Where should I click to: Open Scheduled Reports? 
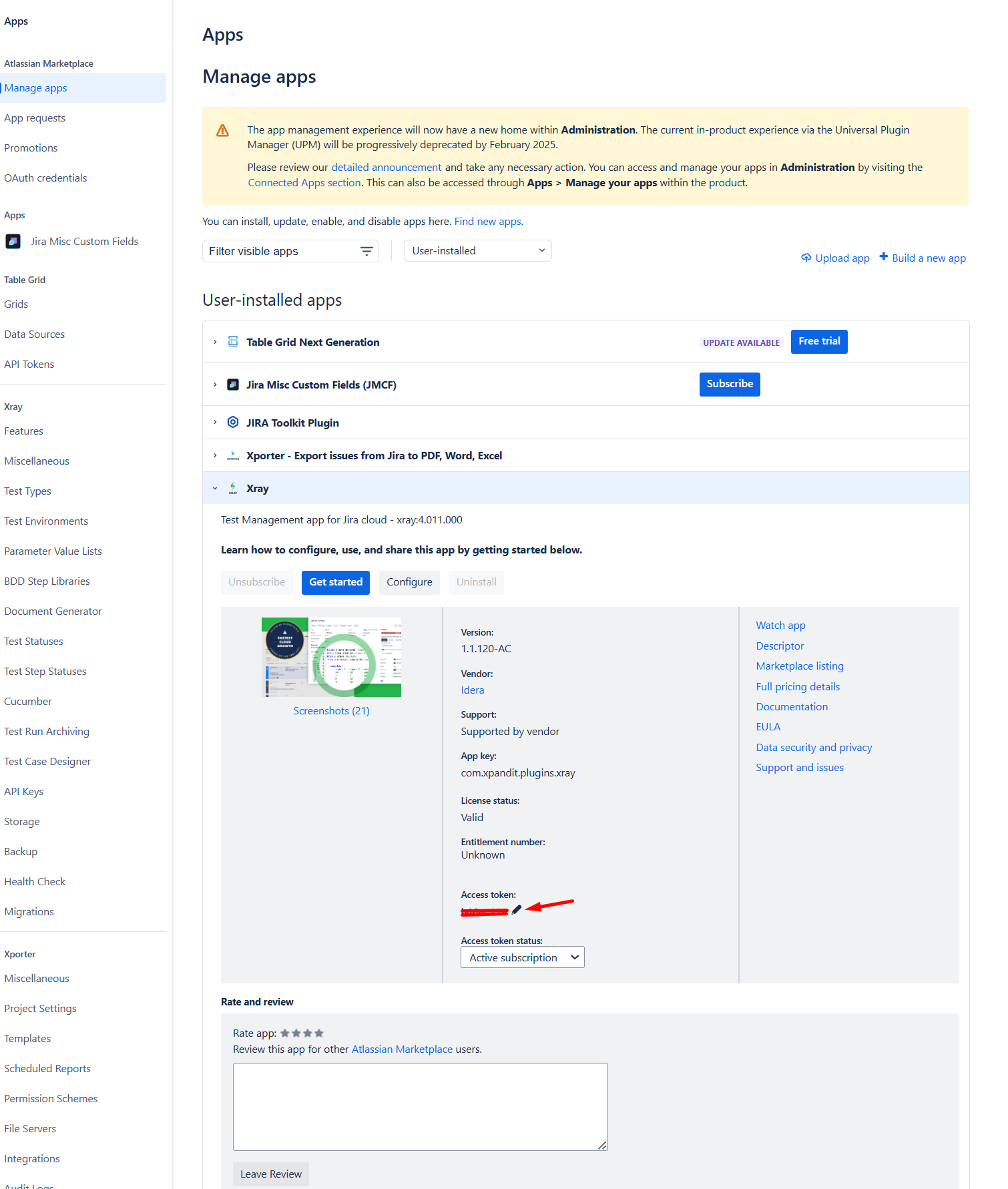point(47,1068)
